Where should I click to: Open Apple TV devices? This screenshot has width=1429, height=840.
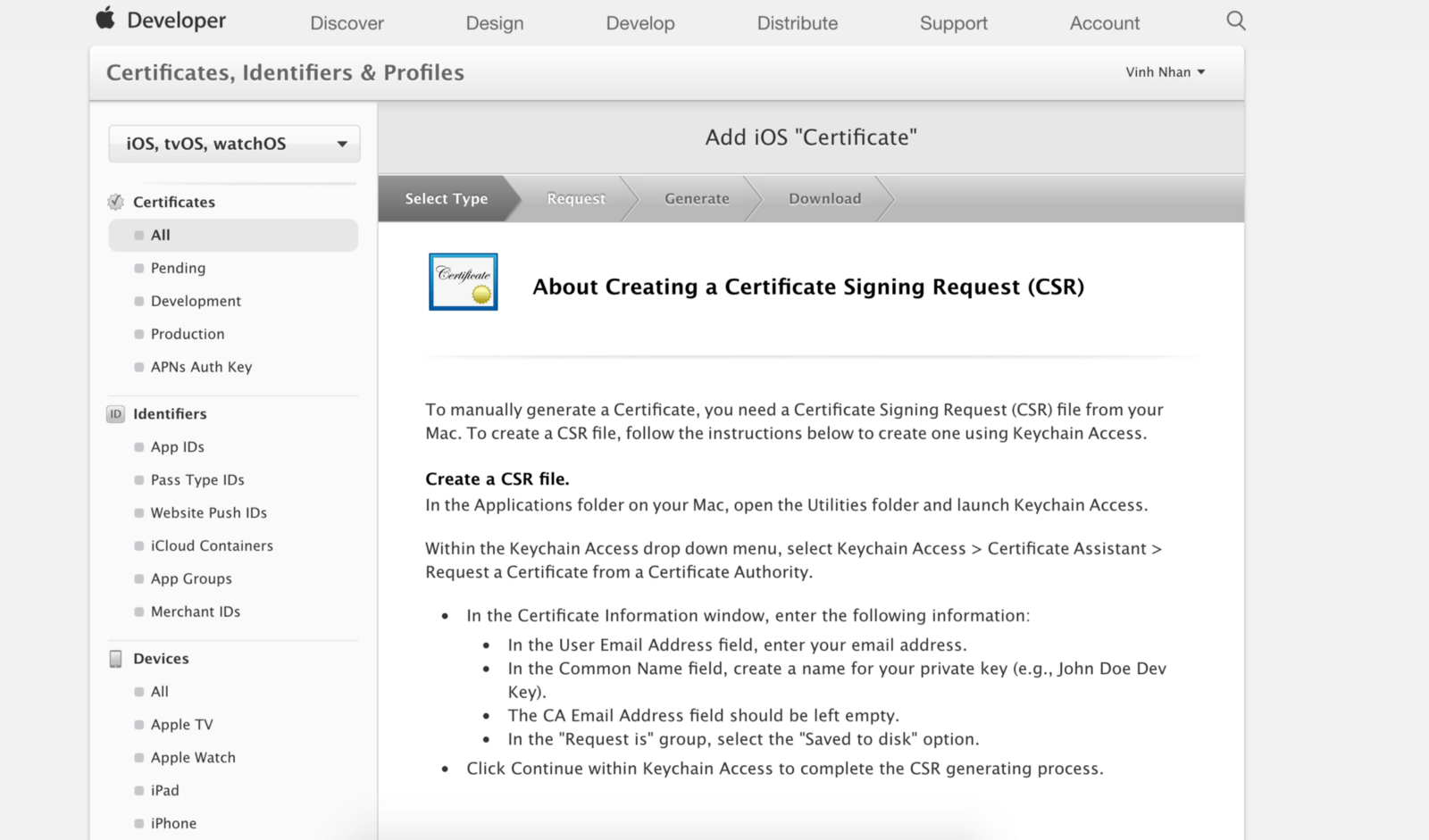coord(181,725)
